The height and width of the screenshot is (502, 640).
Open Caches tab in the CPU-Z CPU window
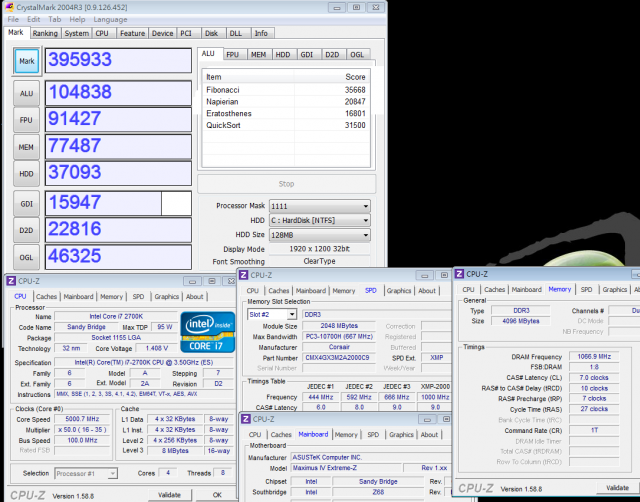click(x=47, y=297)
